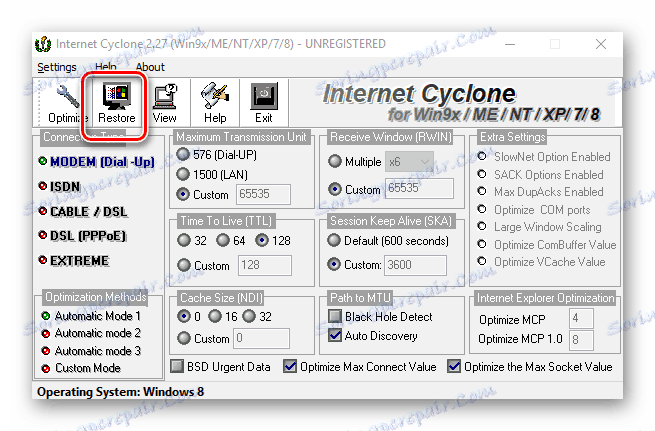
Task: Select the RWIN Custom radio button
Action: coord(335,189)
